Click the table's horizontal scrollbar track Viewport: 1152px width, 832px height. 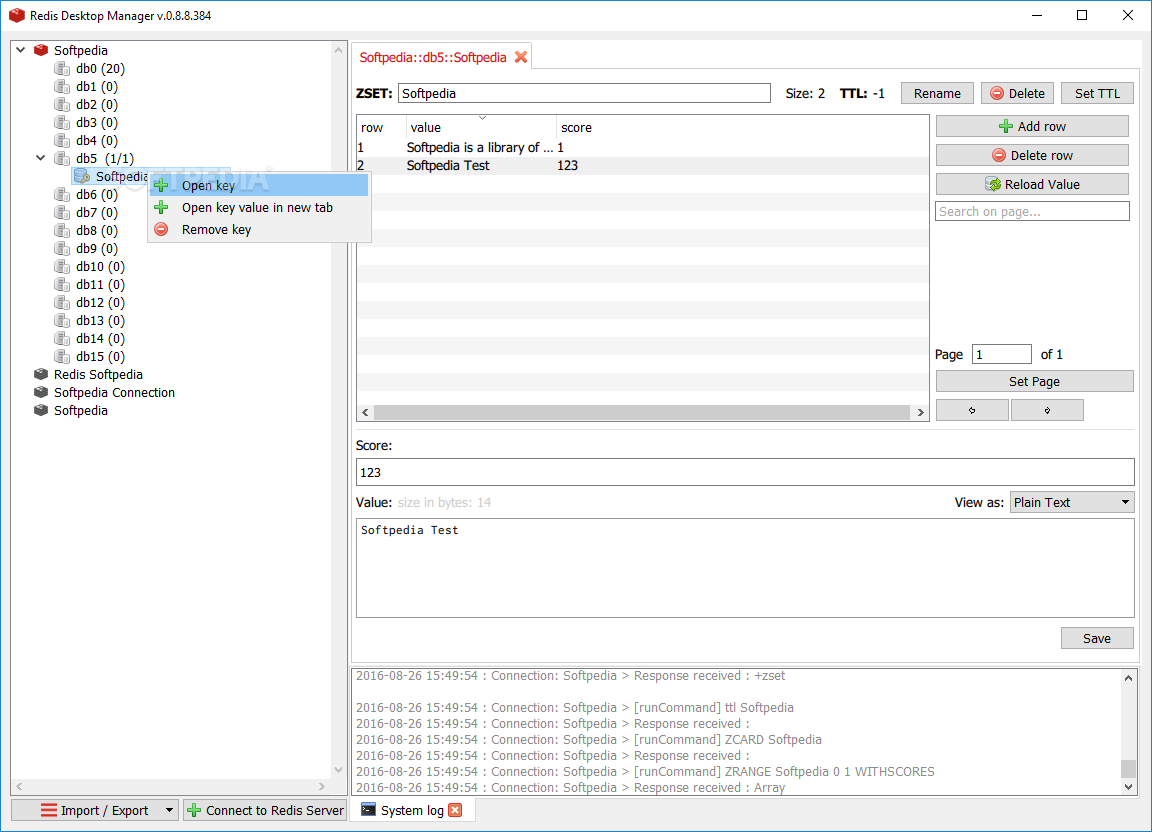tap(641, 412)
